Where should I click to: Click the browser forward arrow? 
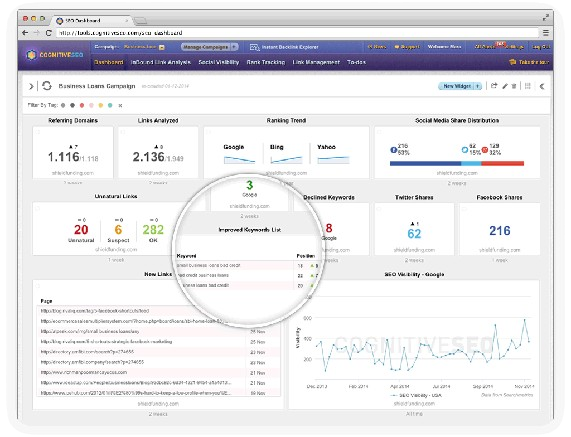pos(36,33)
